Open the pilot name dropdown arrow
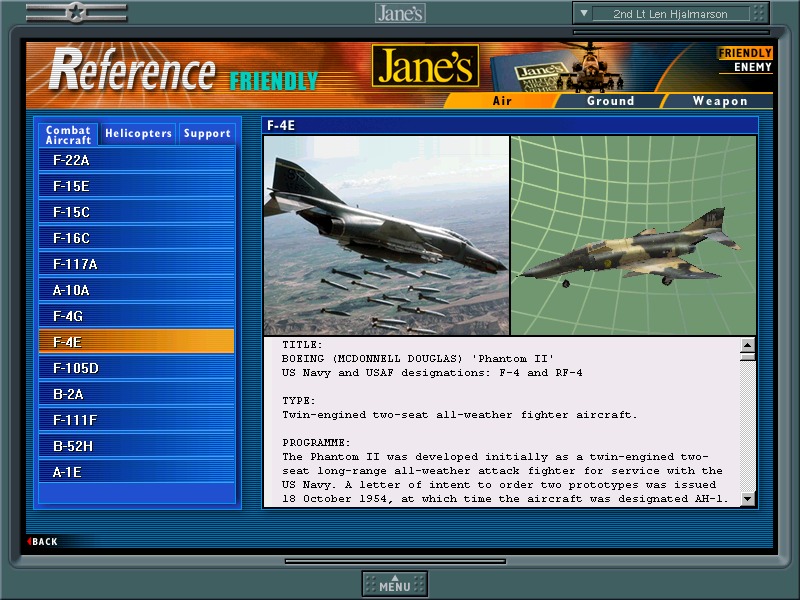This screenshot has width=800, height=600. [584, 14]
